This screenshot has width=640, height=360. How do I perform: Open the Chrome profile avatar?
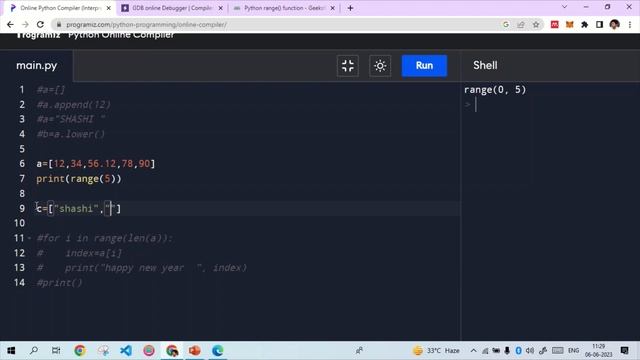[x=614, y=24]
